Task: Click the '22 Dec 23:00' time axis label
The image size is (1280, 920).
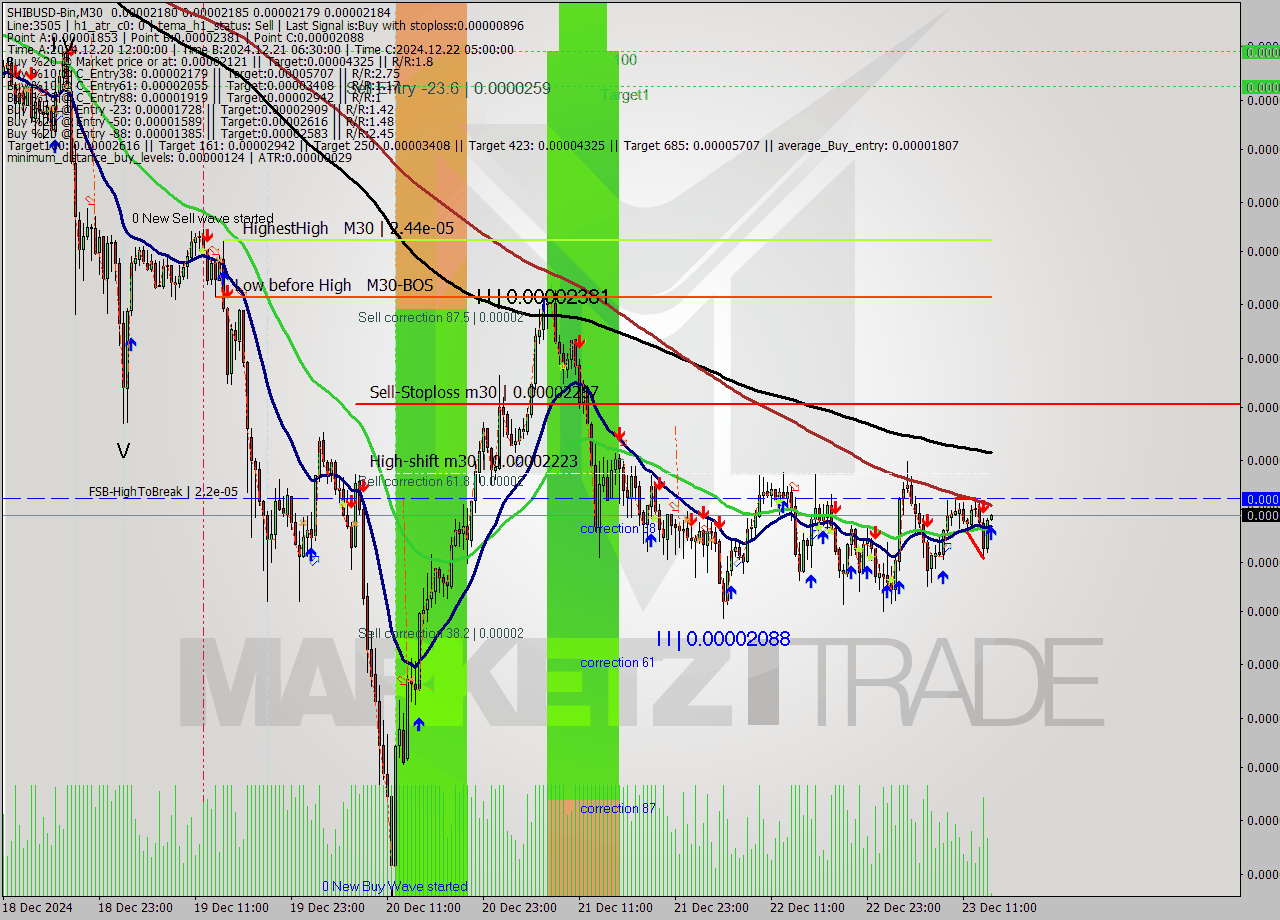Action: point(903,908)
